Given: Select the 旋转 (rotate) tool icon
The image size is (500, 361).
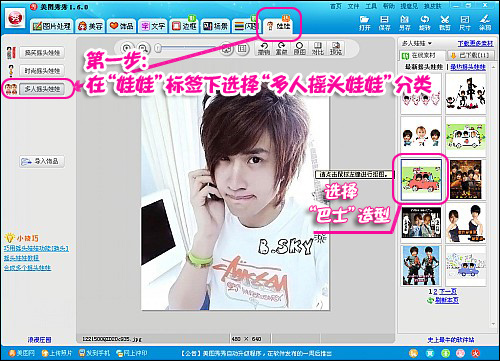Looking at the screenshot, I should 424,23.
